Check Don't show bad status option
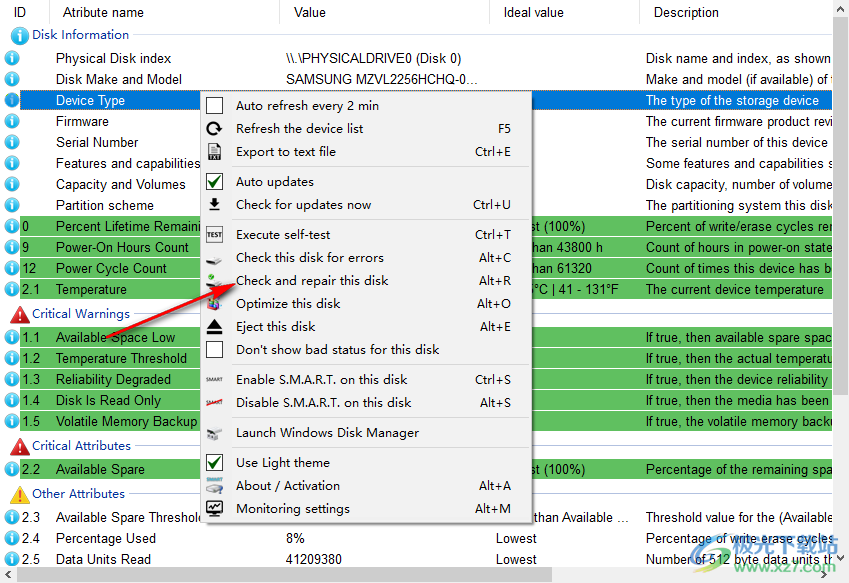This screenshot has height=583, width=849. click(214, 350)
